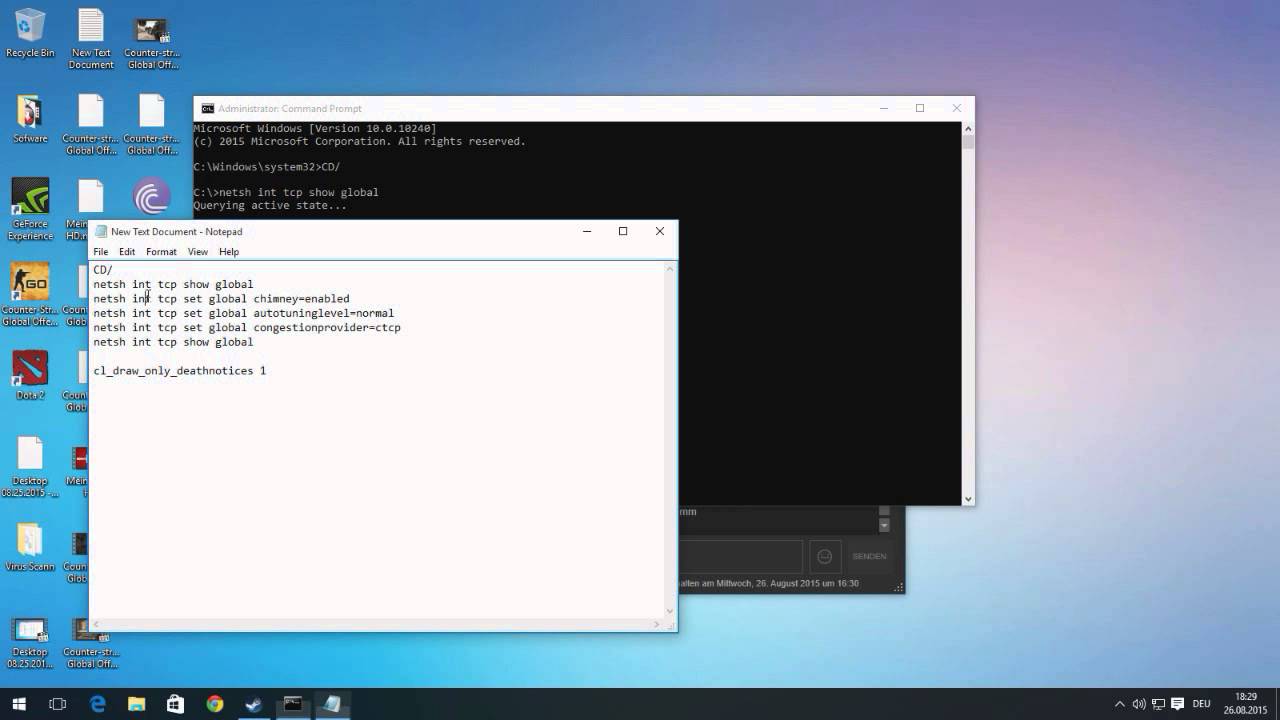The width and height of the screenshot is (1280, 720).
Task: Click Command Prompt title bar icon
Action: tap(208, 108)
